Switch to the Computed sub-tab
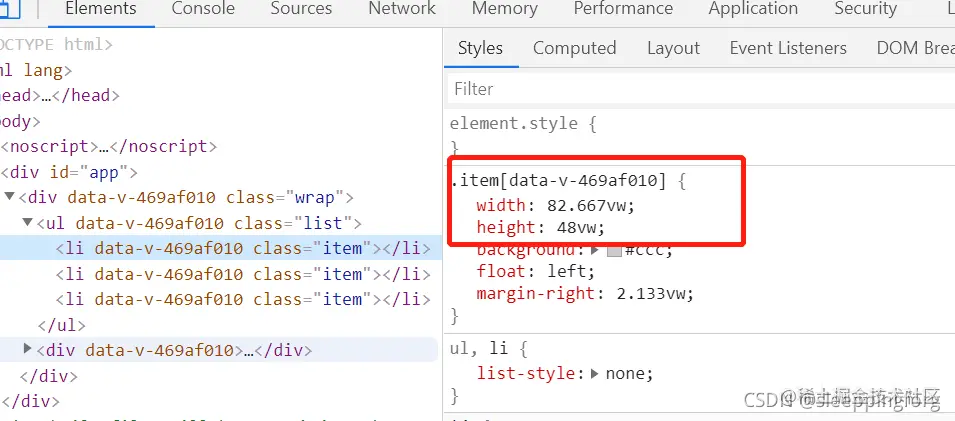 (574, 48)
